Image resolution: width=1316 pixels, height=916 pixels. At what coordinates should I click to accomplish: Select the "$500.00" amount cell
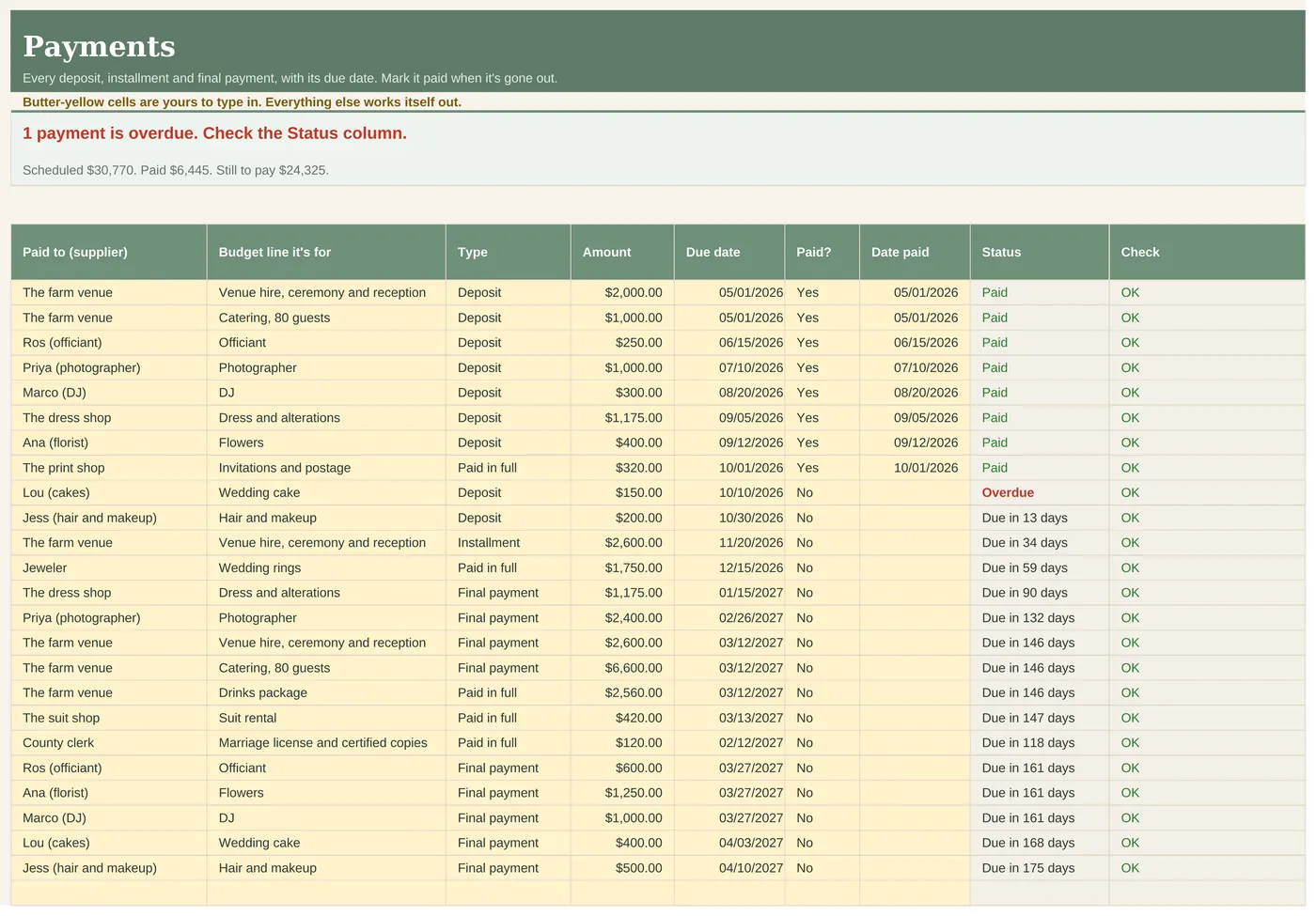622,868
